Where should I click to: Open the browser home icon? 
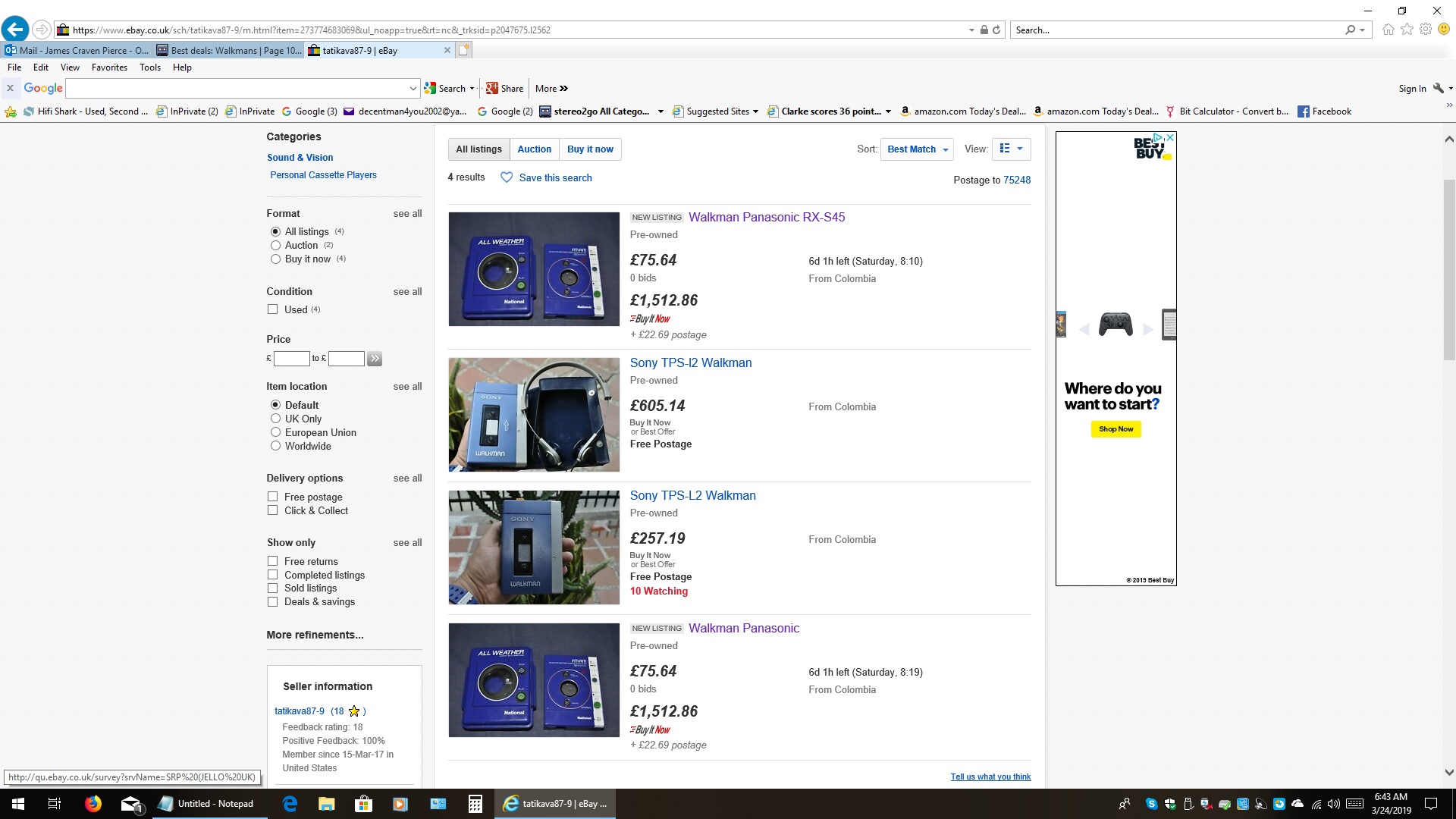pos(1388,30)
